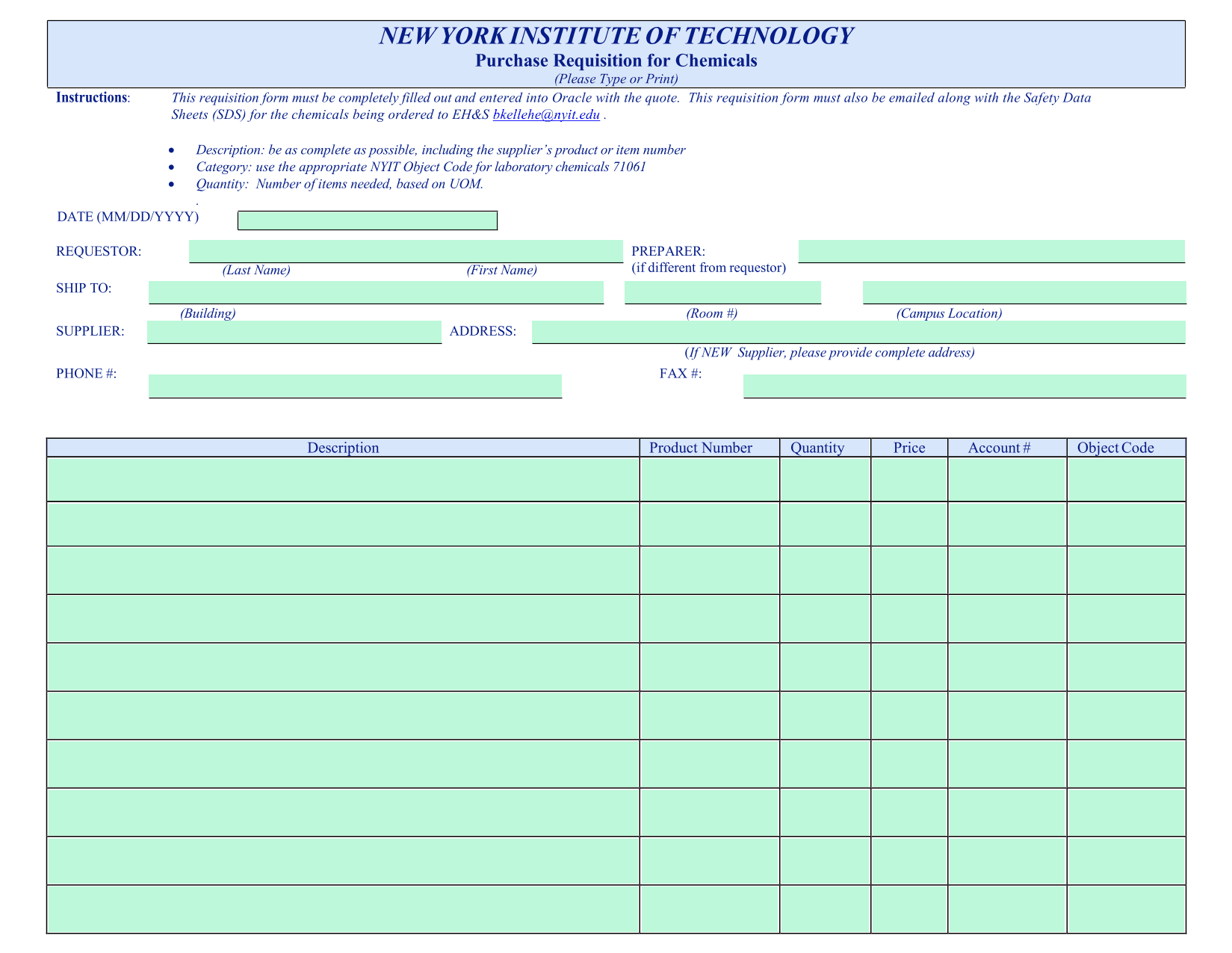Click the first row Object Code cell

(1127, 479)
